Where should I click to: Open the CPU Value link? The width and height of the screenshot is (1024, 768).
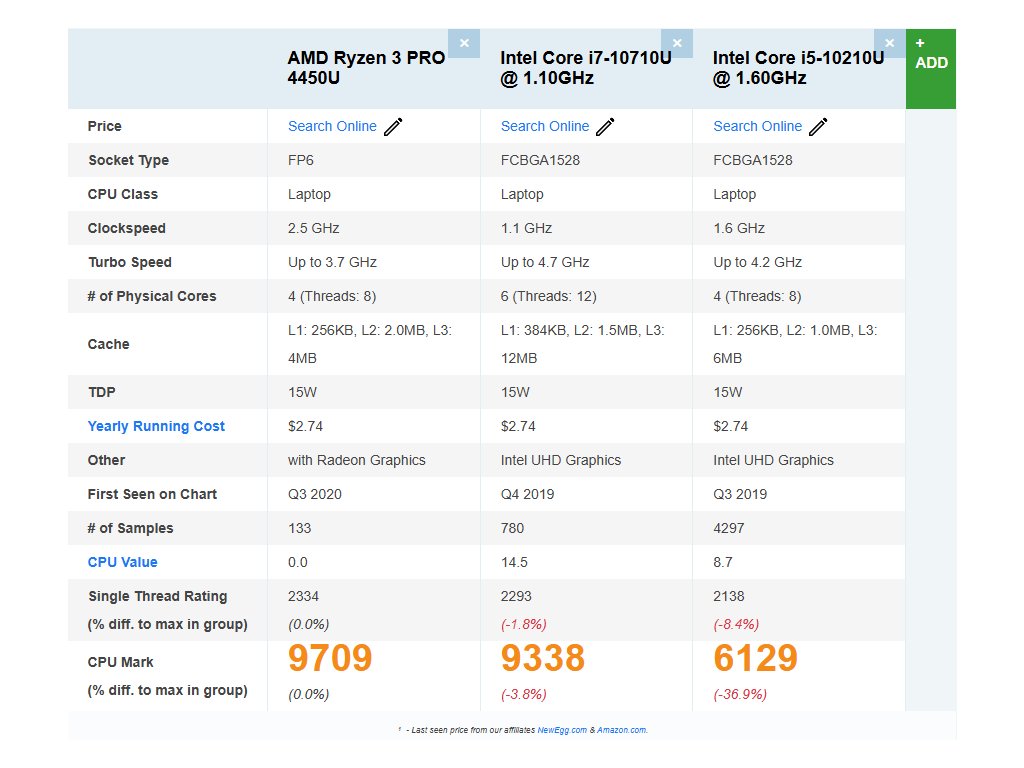122,562
